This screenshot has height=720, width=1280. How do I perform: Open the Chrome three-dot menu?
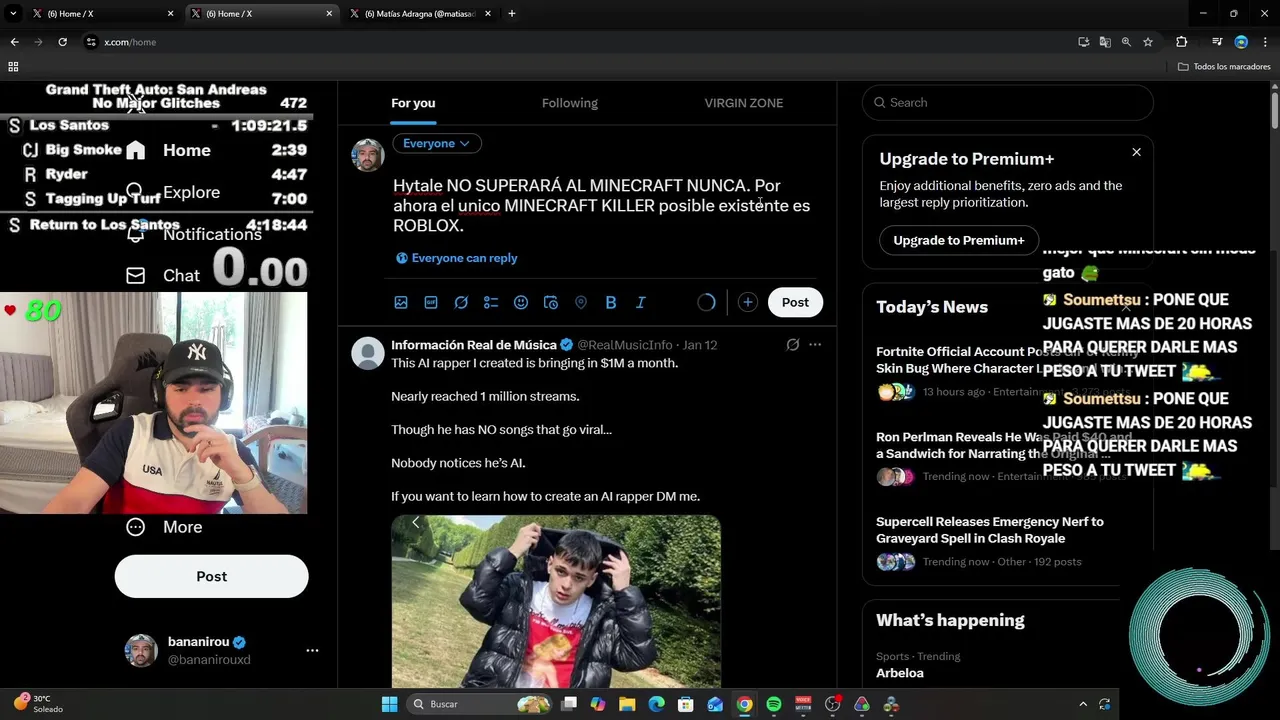1264,42
